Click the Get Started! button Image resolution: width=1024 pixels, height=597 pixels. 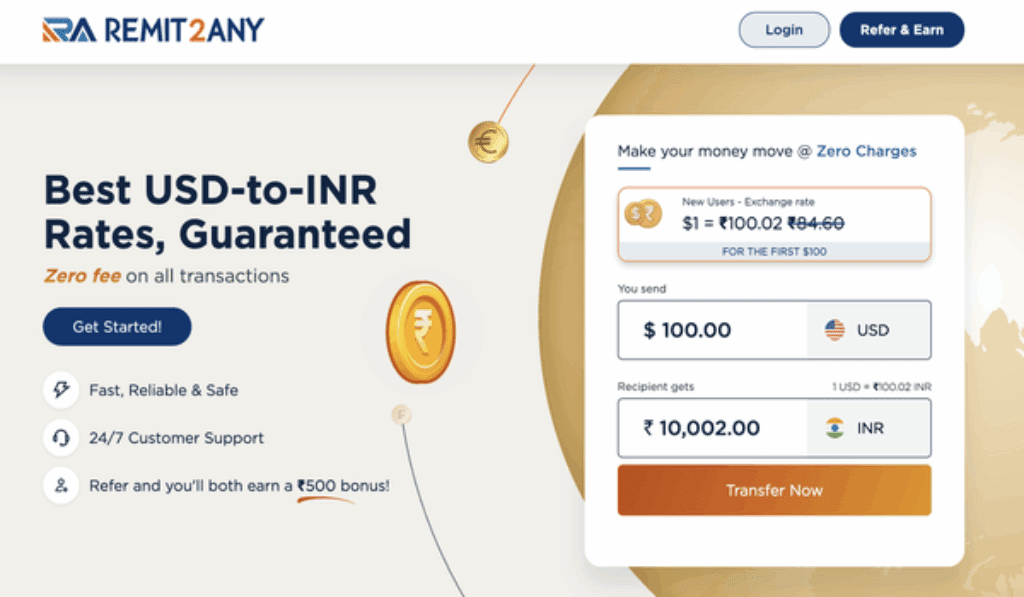(117, 327)
